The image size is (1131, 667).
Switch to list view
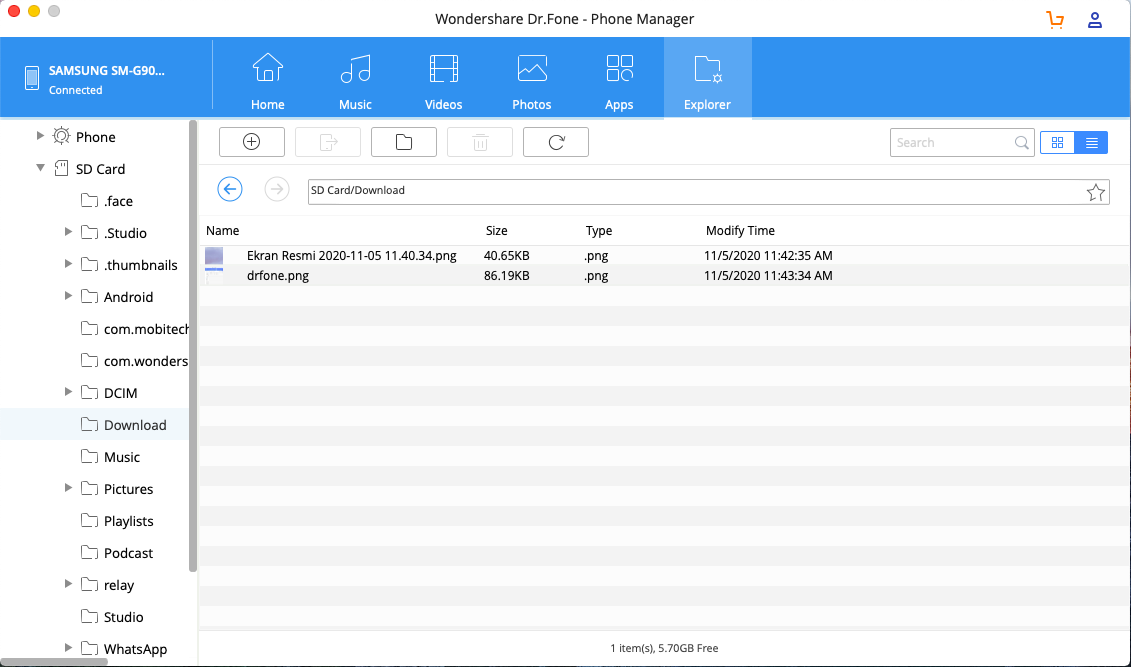(1091, 143)
